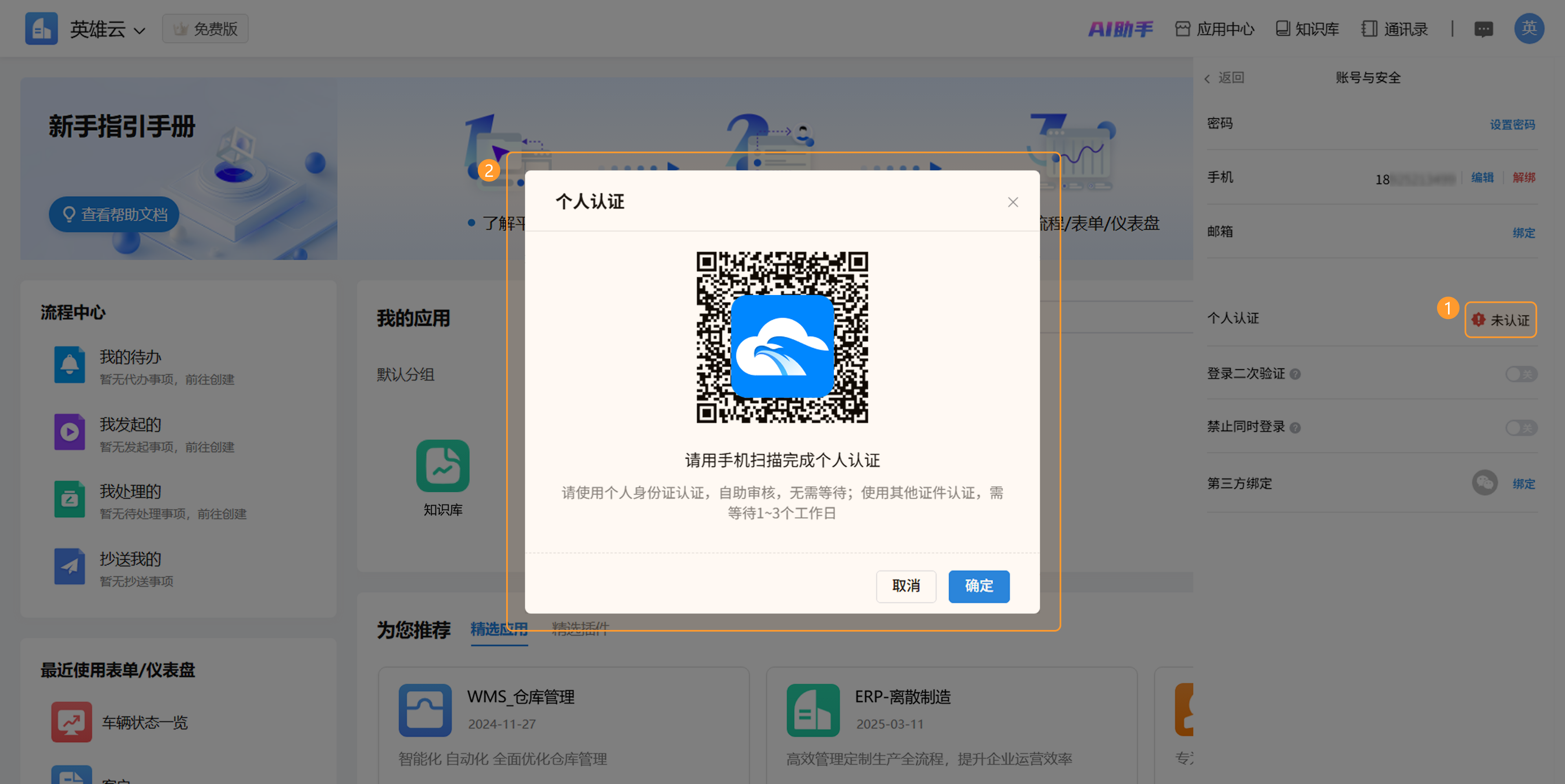Viewport: 1565px width, 784px height.
Task: Open 我发起的 play icon
Action: (x=69, y=432)
